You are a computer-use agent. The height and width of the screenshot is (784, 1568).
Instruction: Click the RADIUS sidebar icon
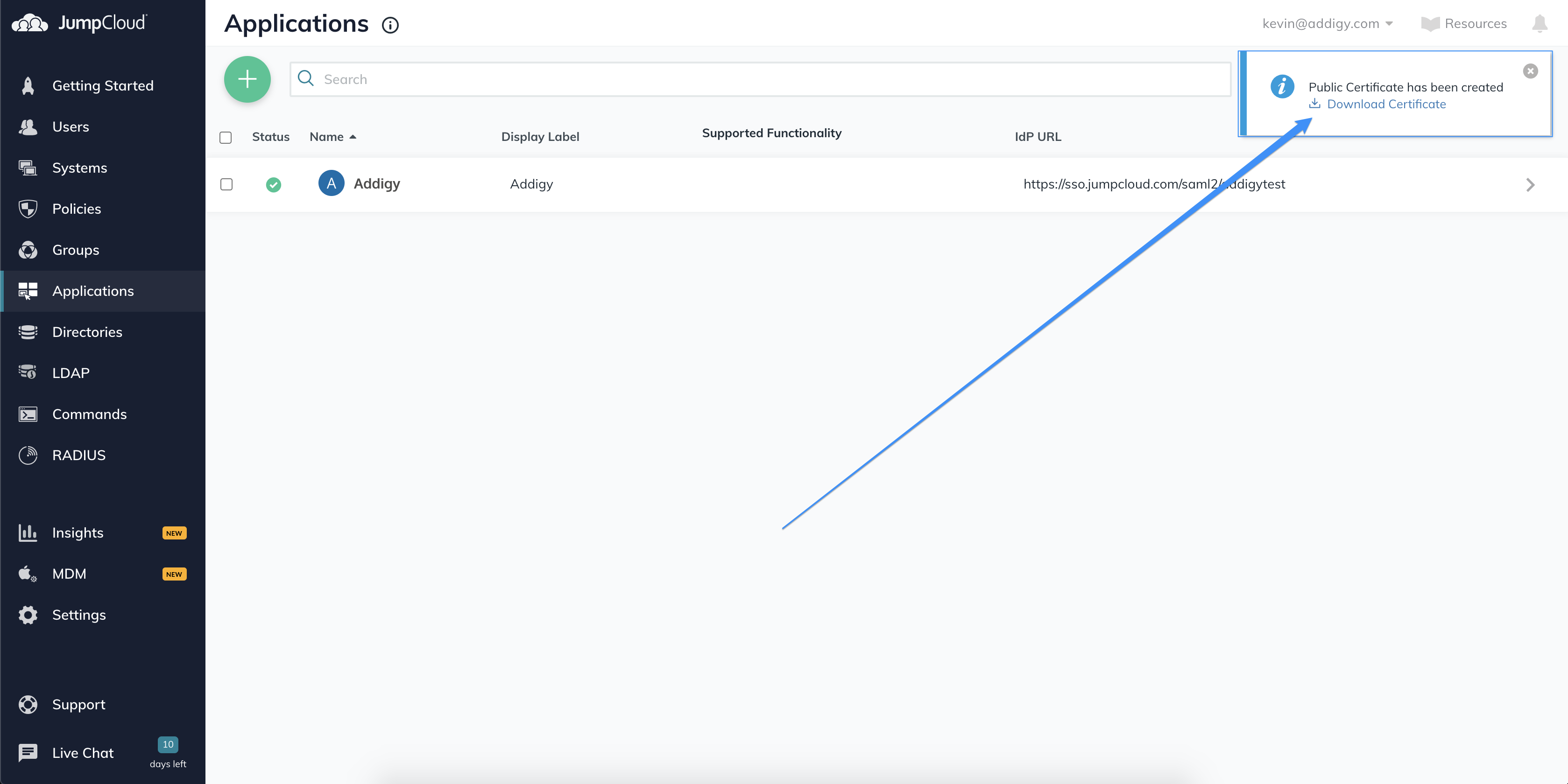click(28, 455)
